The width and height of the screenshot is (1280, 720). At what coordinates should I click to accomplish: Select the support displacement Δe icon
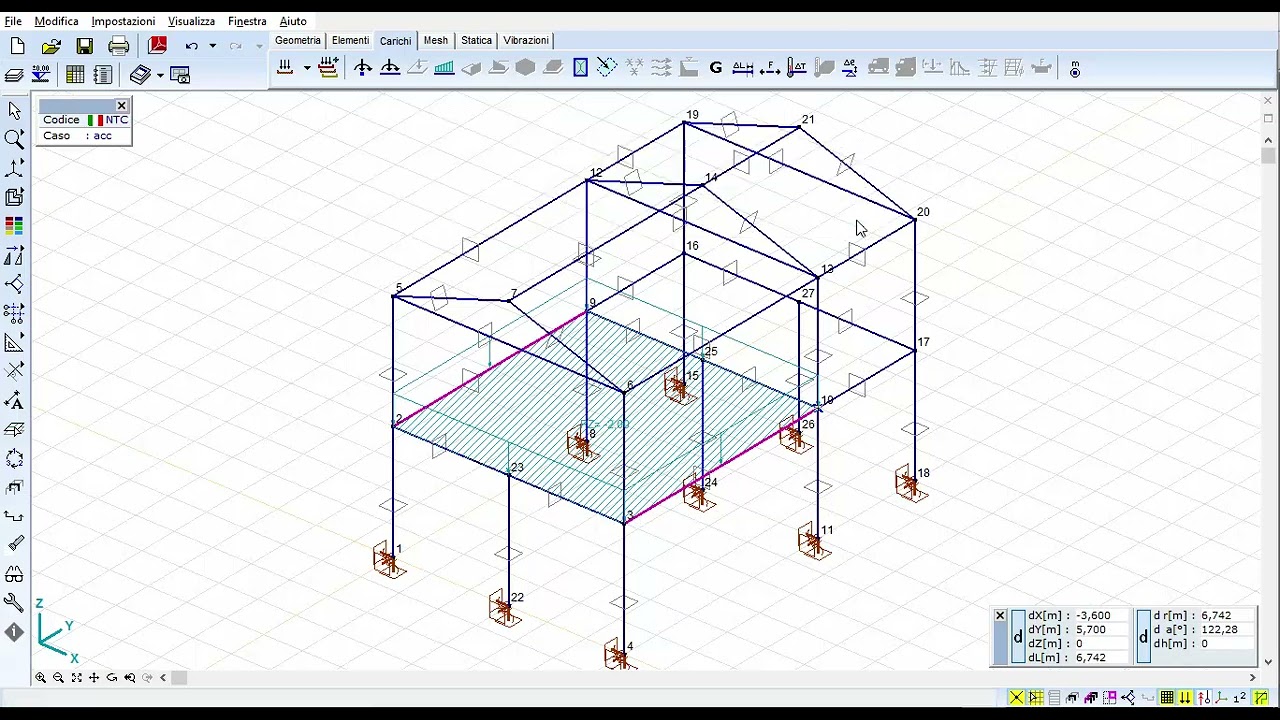coord(849,68)
